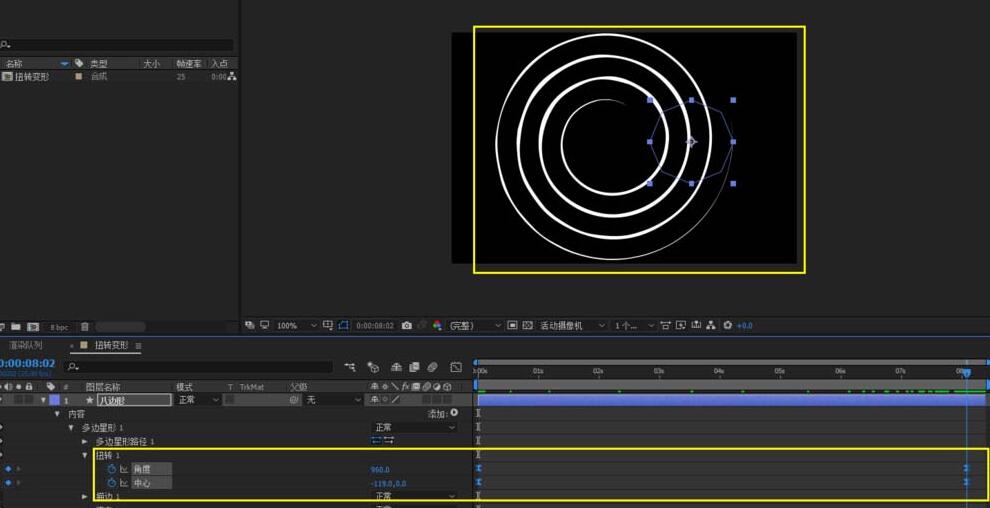Open the (完整) resolution dropdown
Screen dimensions: 990x508
tap(475, 326)
